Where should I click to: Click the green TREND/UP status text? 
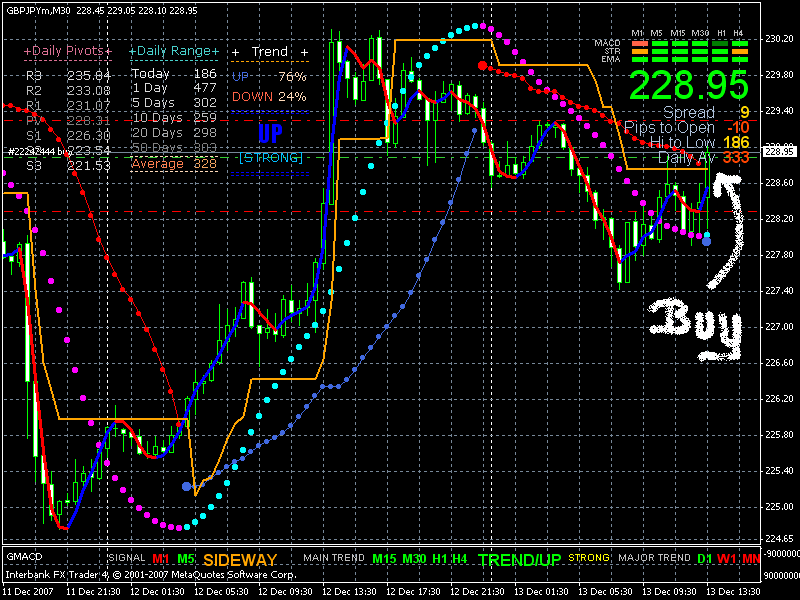(519, 560)
